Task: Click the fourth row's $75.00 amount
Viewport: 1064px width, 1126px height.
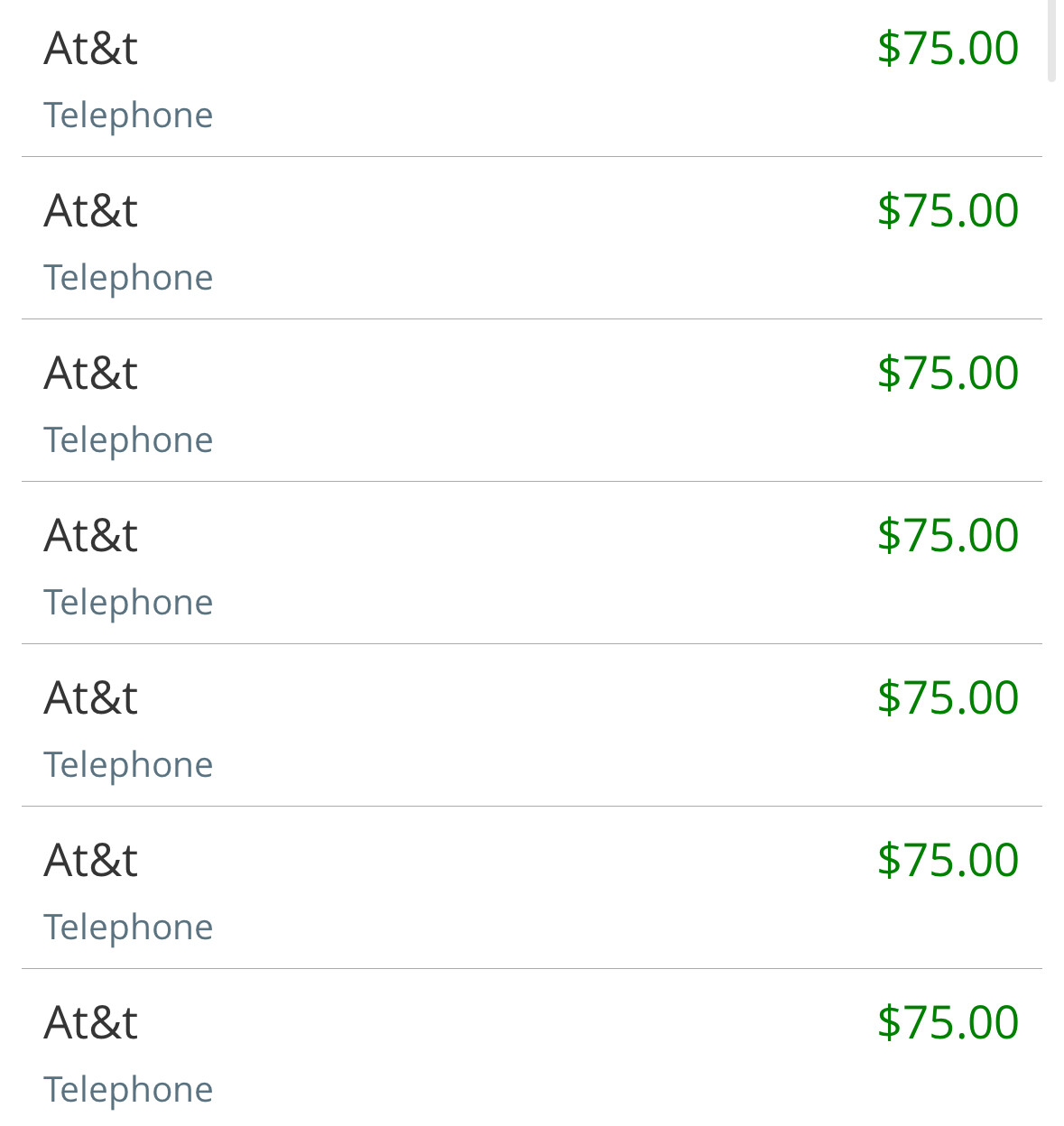Action: point(948,536)
